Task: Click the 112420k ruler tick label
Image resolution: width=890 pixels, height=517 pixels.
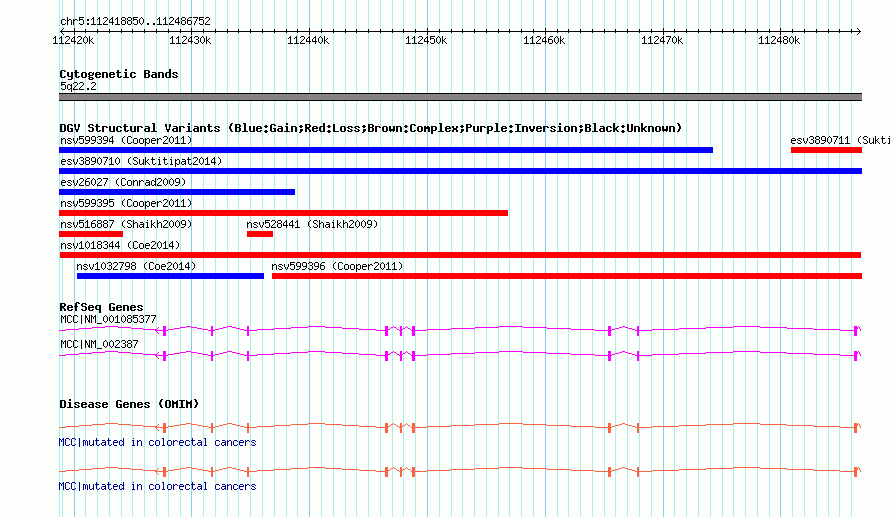Action: pos(73,40)
